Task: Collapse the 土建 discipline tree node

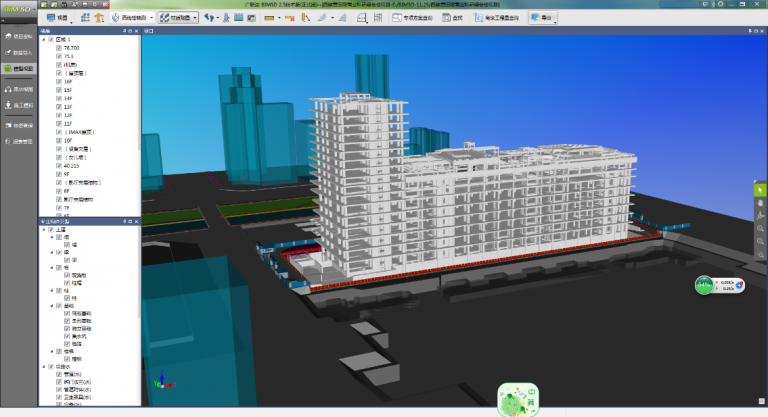Action: click(45, 229)
